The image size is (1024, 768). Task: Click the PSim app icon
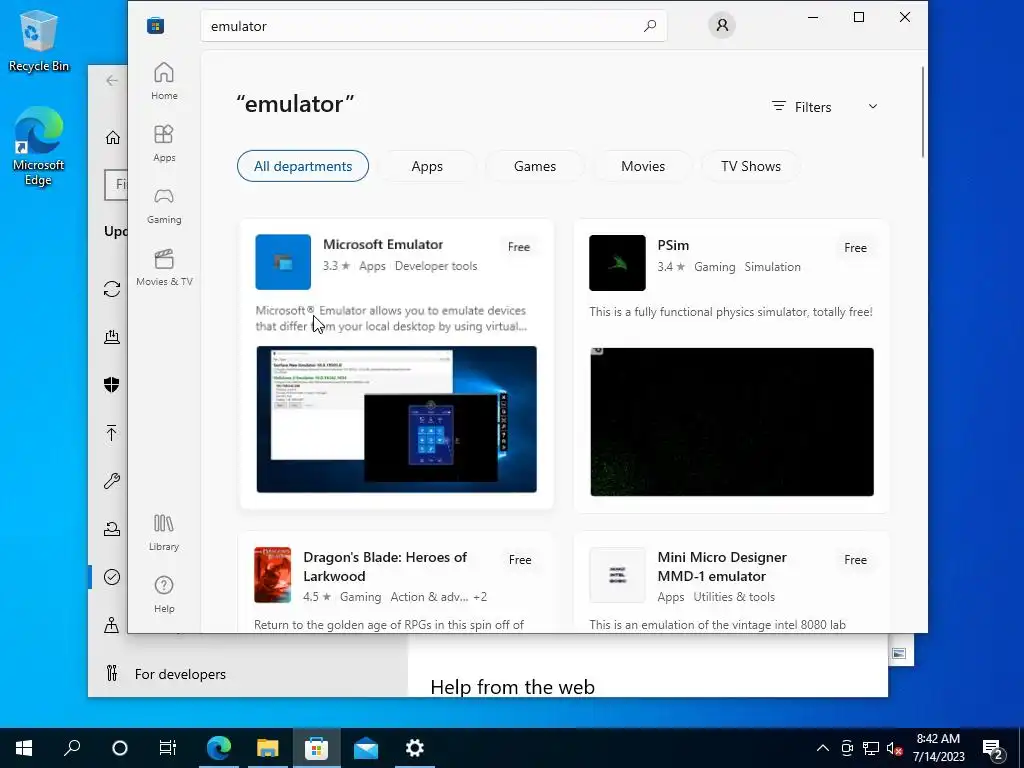click(617, 263)
